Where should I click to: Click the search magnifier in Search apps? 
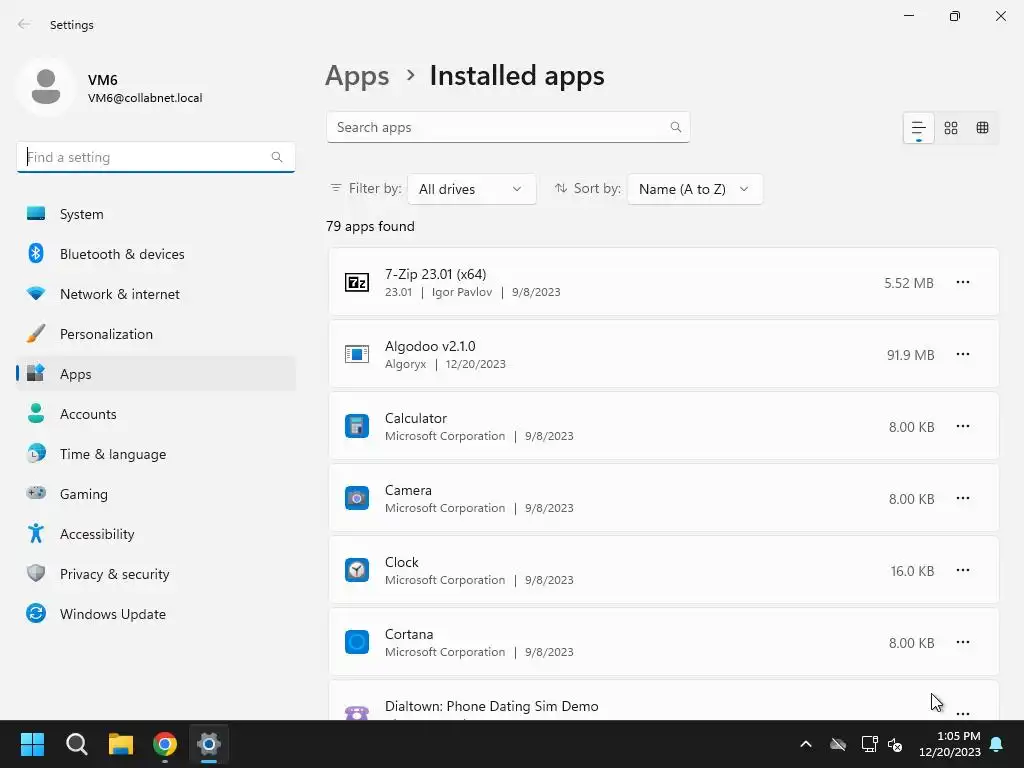coord(676,127)
